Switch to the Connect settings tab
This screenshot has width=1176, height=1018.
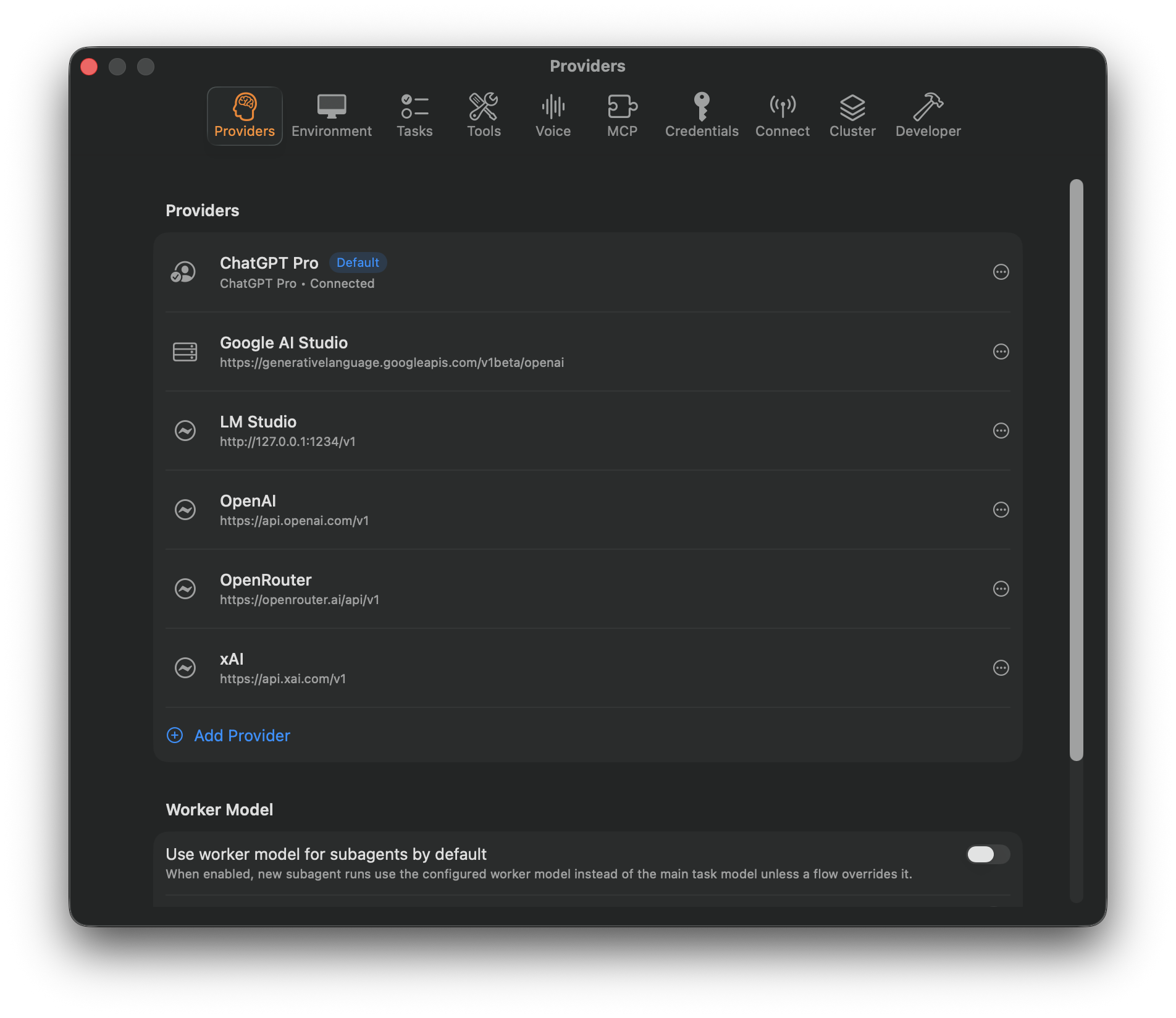click(x=782, y=116)
